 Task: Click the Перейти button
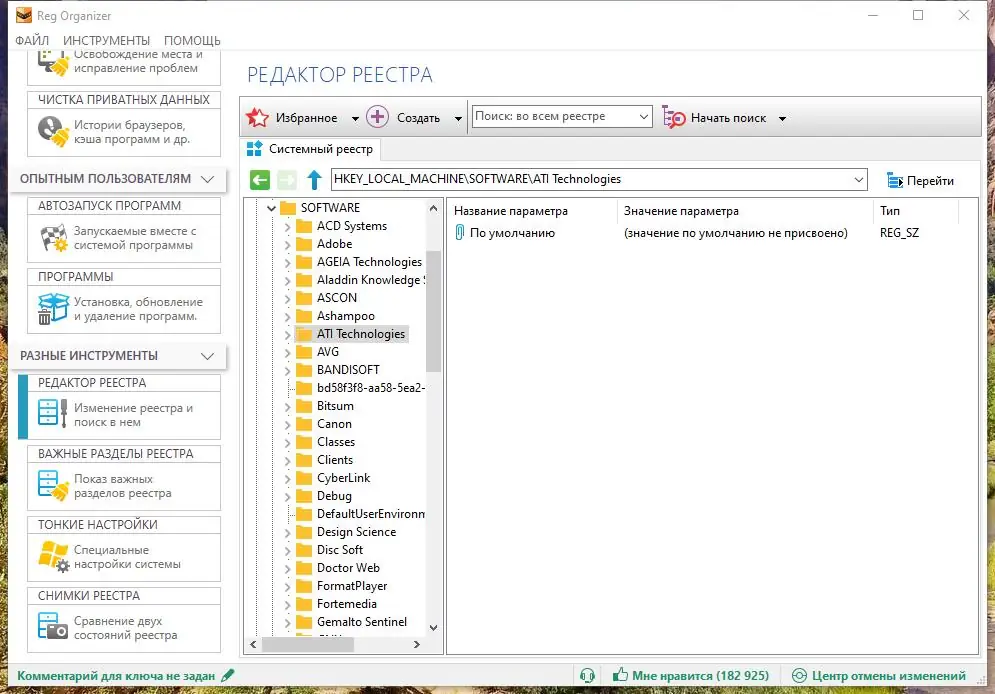(920, 181)
